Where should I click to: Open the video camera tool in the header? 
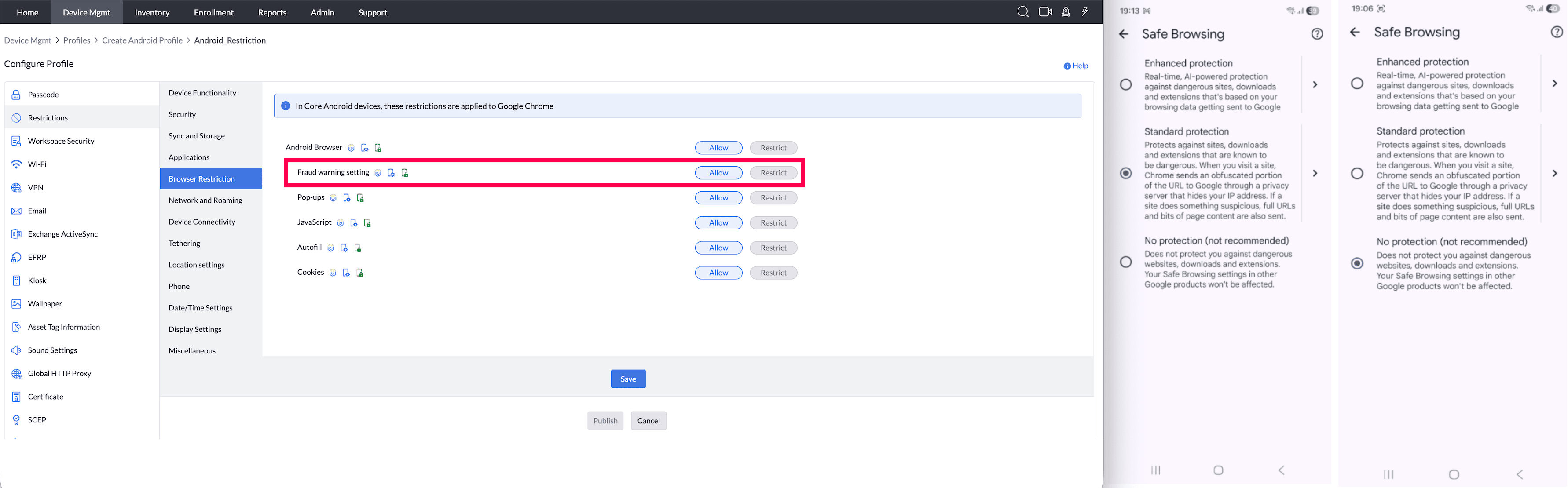pyautogui.click(x=1045, y=11)
